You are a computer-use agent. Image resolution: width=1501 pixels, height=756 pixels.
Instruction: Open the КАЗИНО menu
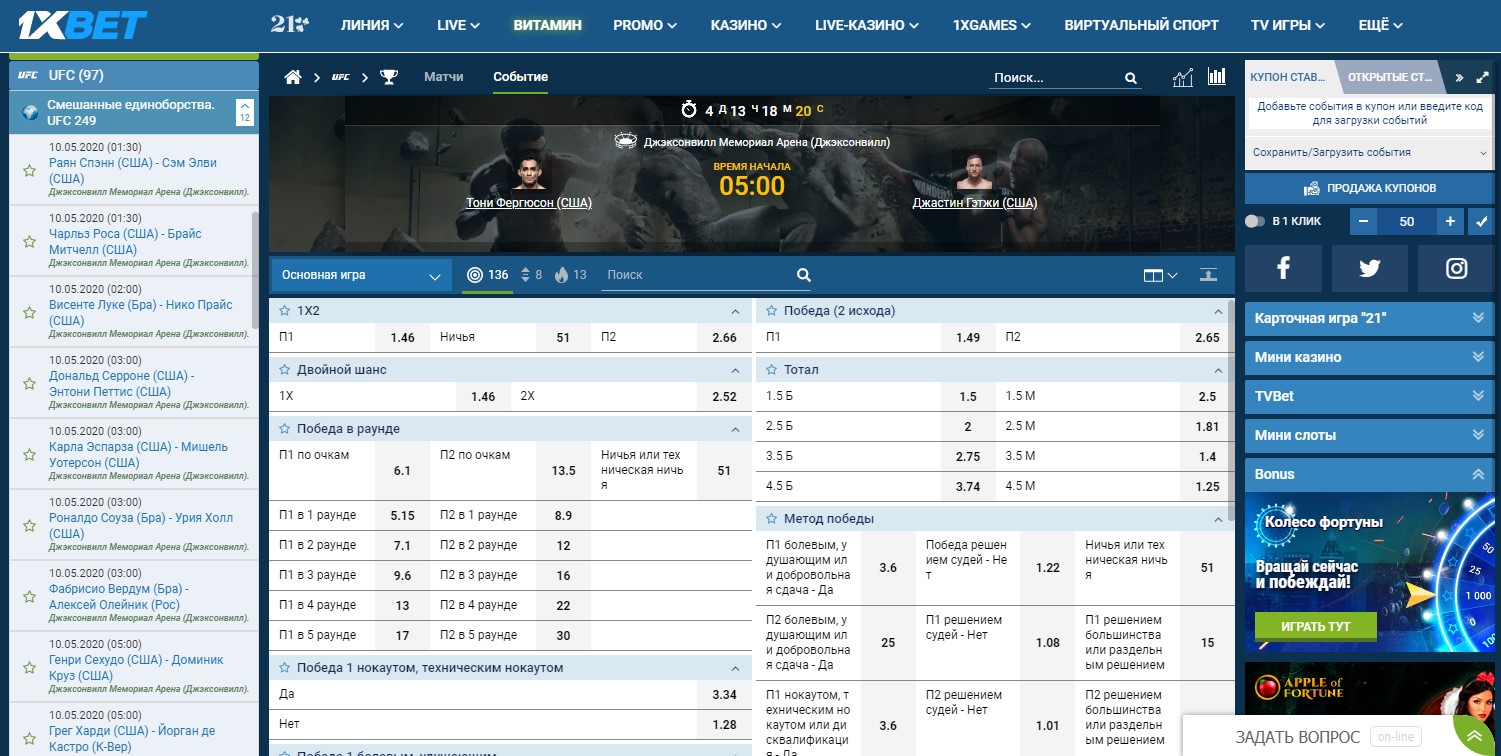[746, 25]
